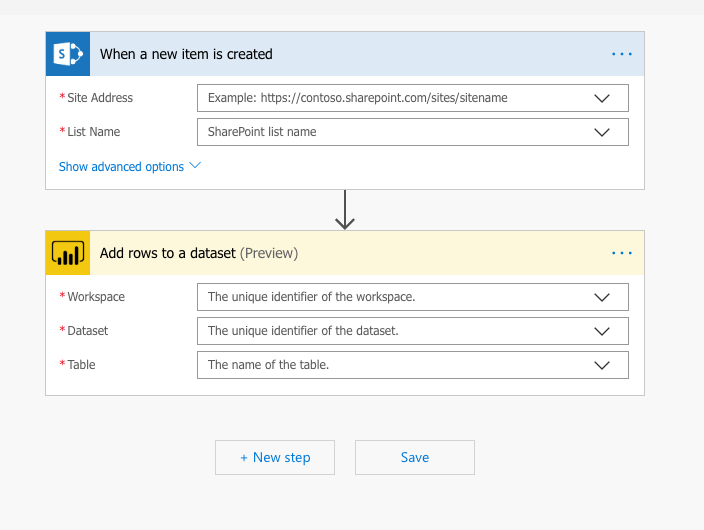704x530 pixels.
Task: Click into the SharePoint list name field
Action: click(390, 132)
